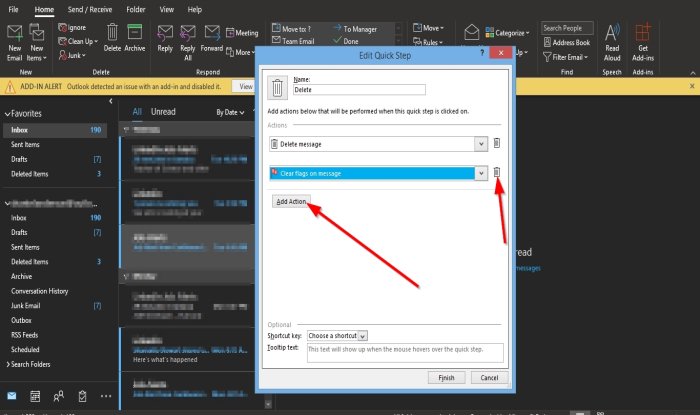The image size is (700, 415).
Task: Click the quick step icon beside Name field
Action: click(x=277, y=90)
